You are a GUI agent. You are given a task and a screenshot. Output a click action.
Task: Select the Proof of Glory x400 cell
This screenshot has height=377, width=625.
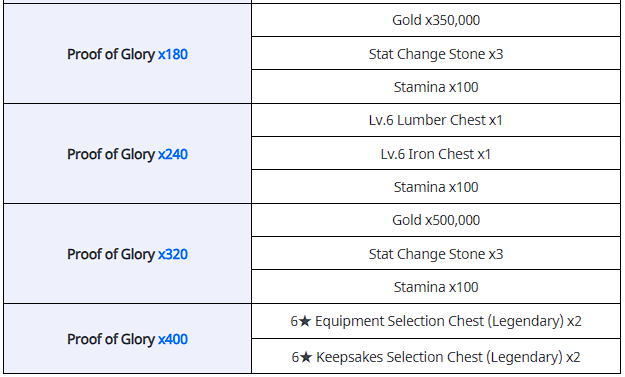[128, 339]
